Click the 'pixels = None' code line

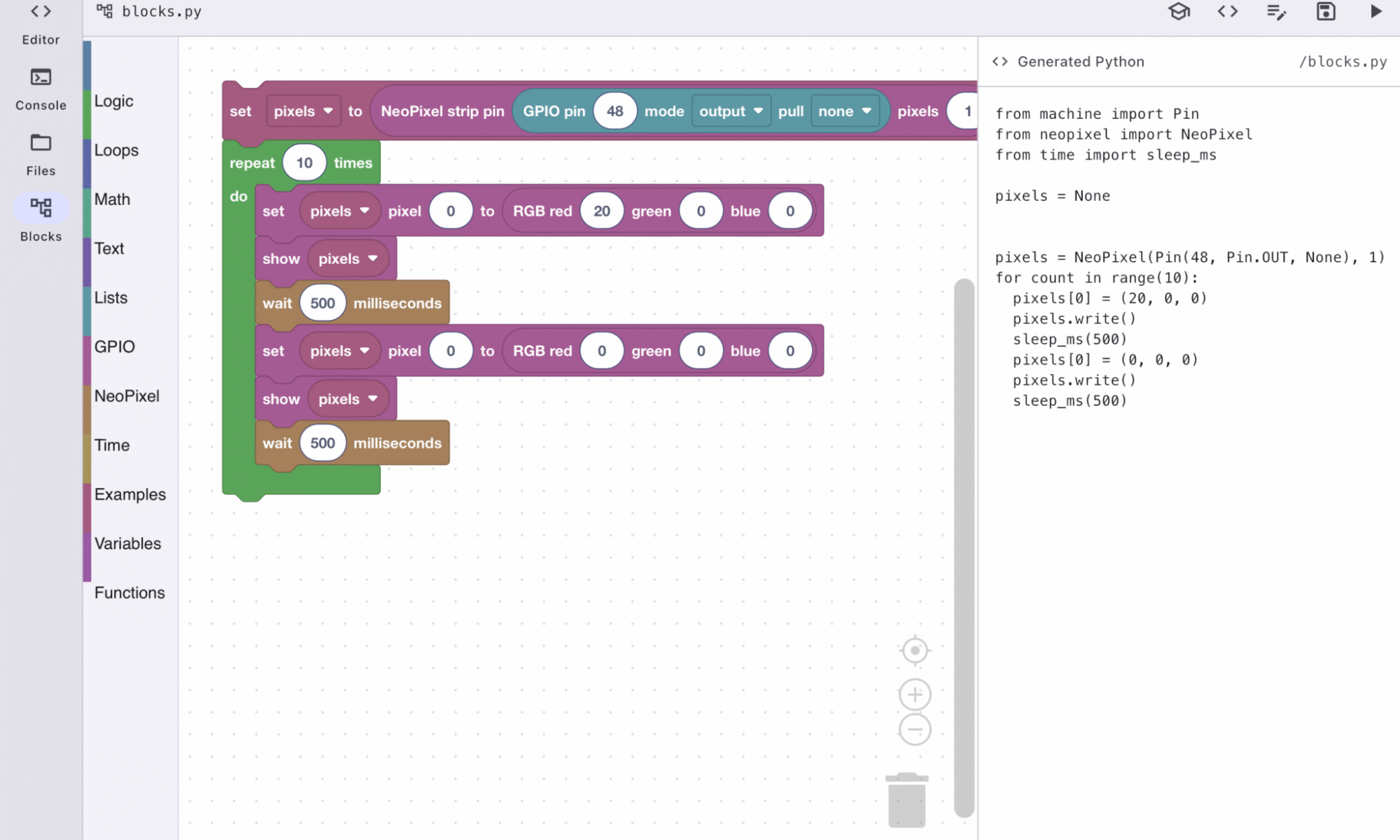[x=1053, y=195]
